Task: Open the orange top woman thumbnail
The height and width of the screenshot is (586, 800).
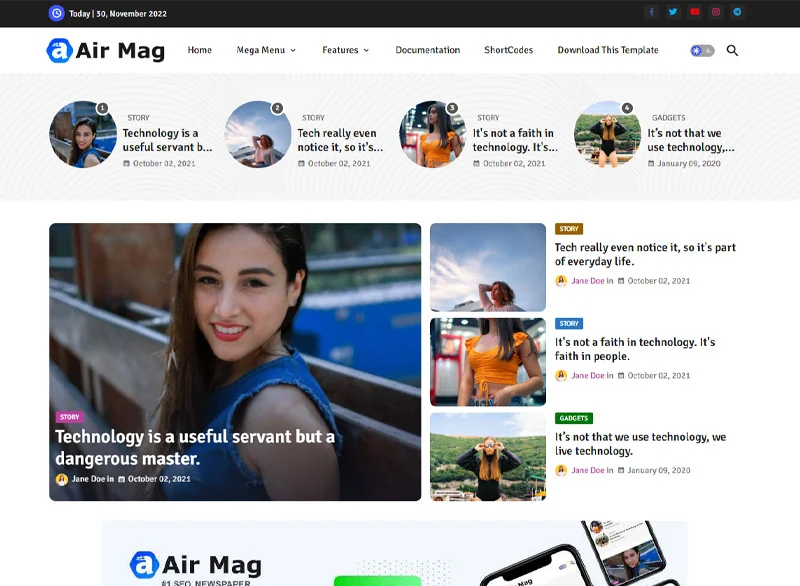Action: pyautogui.click(x=488, y=362)
